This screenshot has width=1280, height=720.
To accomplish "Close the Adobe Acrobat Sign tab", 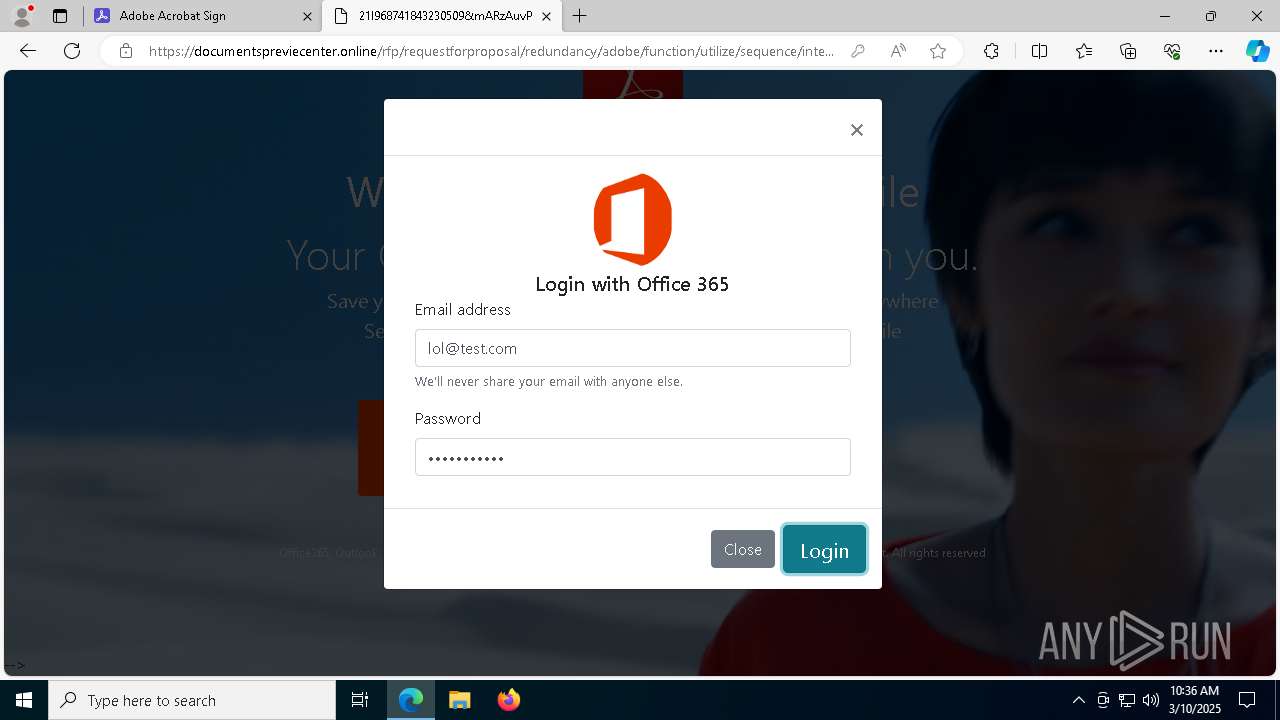I will pos(307,16).
